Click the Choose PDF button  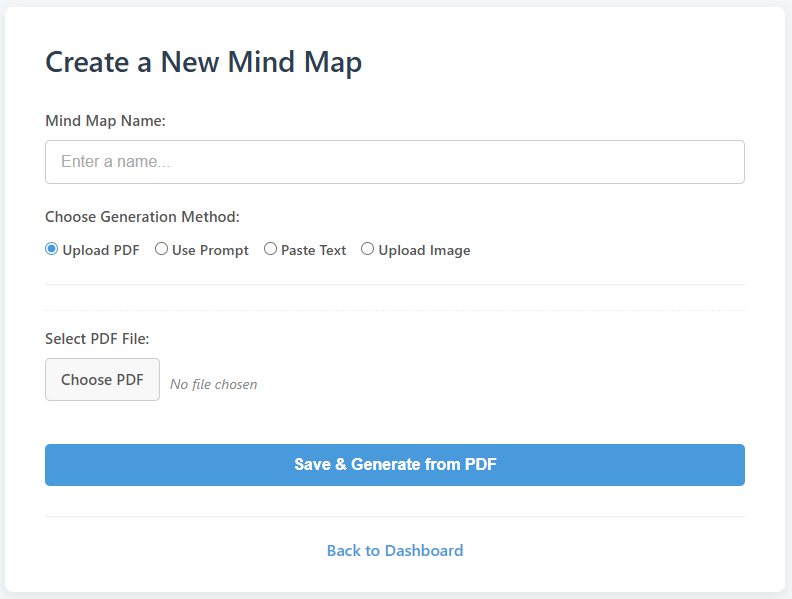point(103,380)
